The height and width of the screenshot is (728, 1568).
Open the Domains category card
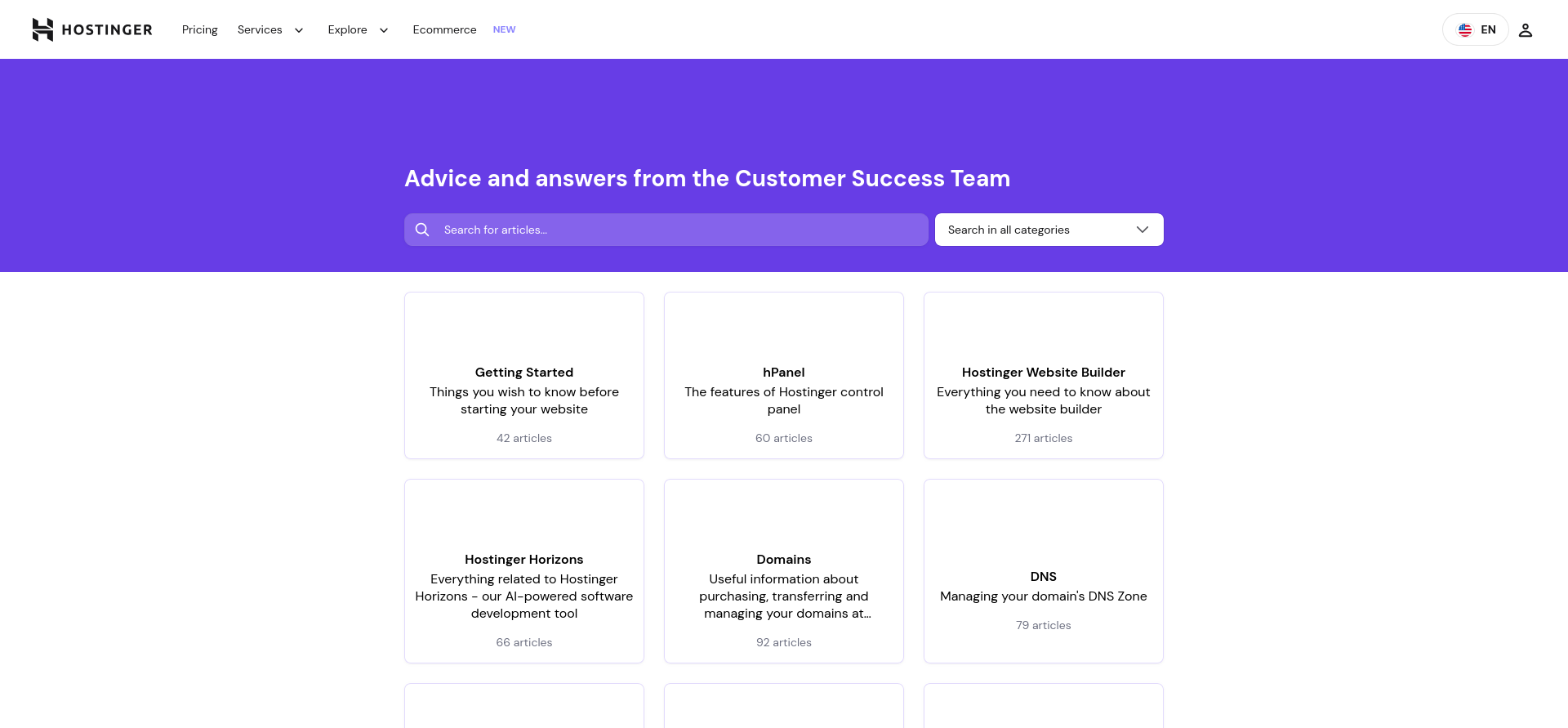pos(784,571)
